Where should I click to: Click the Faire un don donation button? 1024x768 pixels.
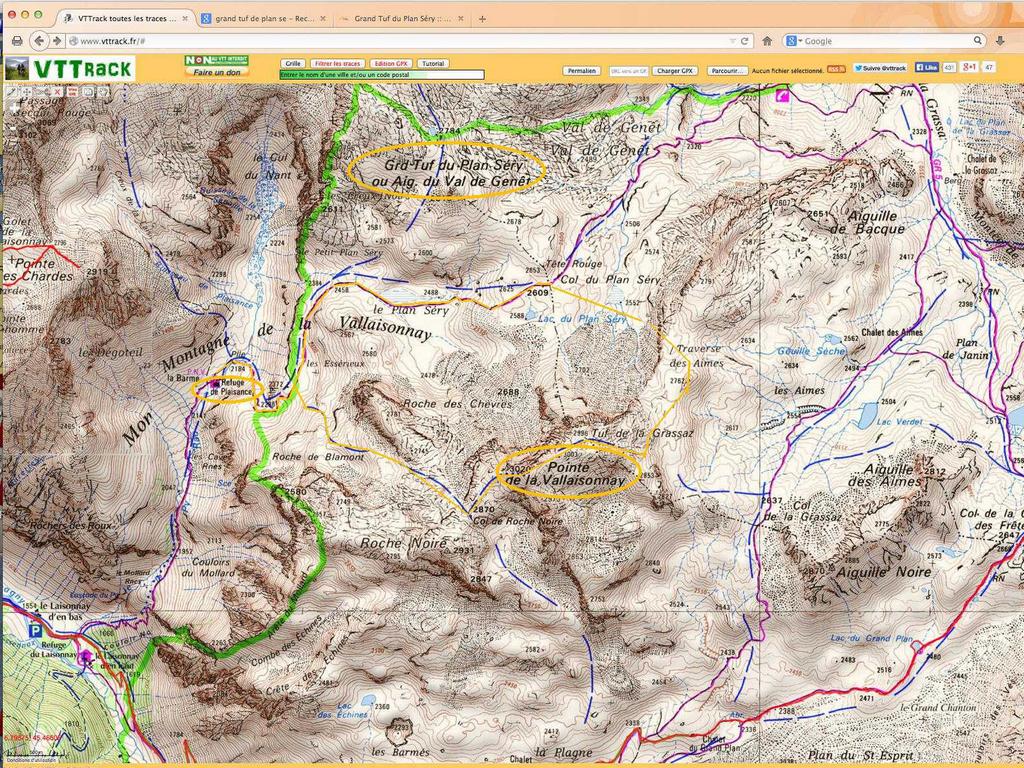click(216, 72)
